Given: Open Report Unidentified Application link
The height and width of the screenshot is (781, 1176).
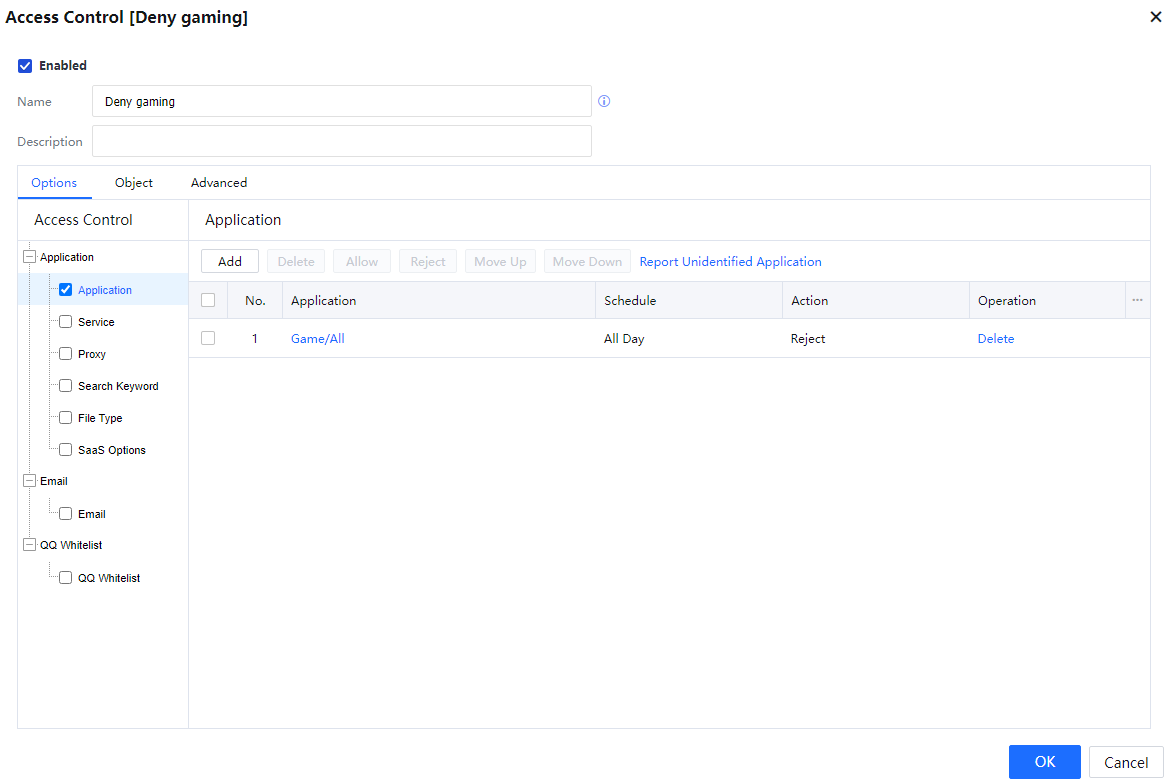Looking at the screenshot, I should click(730, 262).
